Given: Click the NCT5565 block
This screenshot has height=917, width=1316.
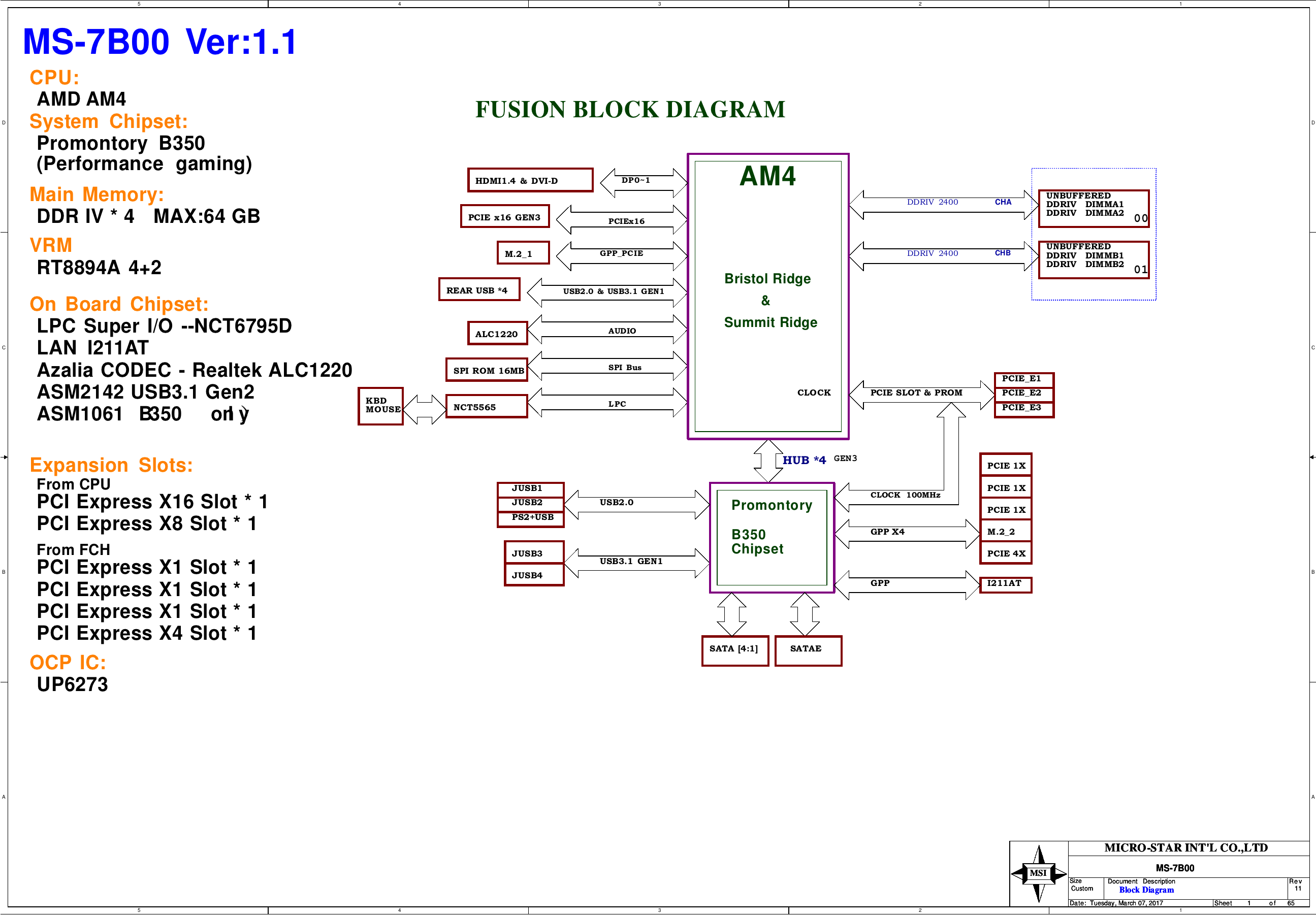Looking at the screenshot, I should 486,406.
